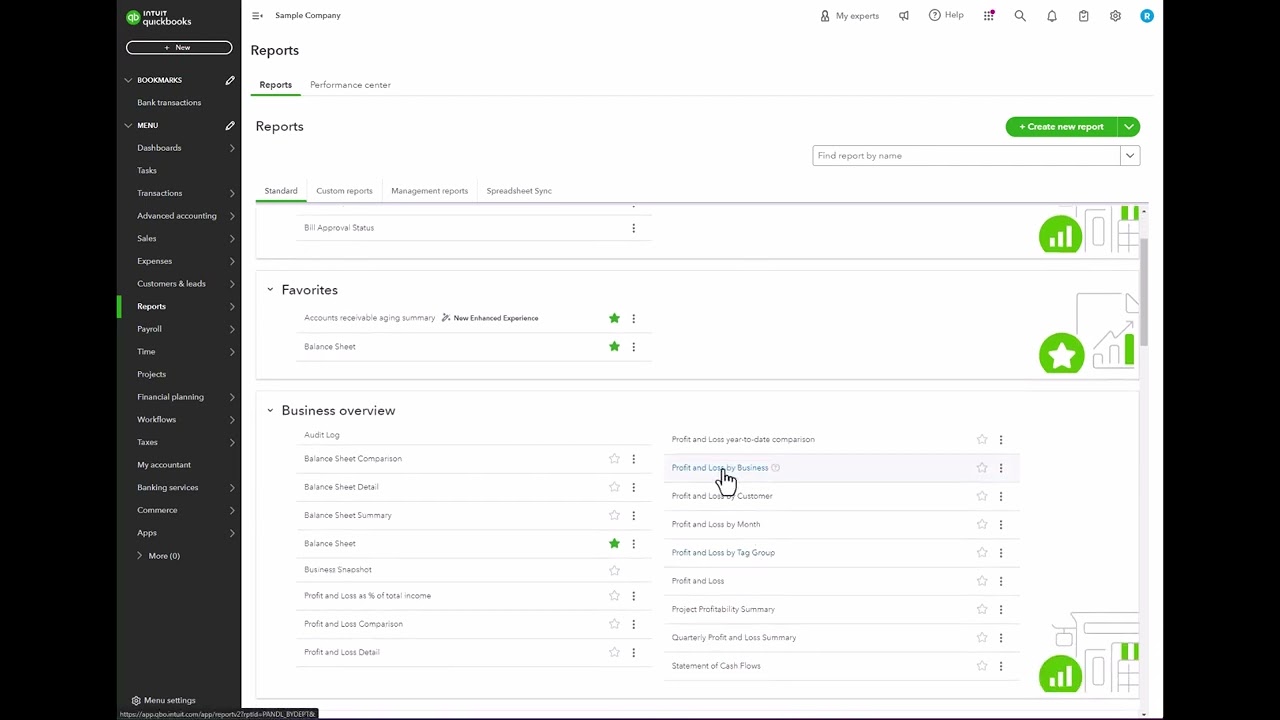Click the QuickBooks logo
The height and width of the screenshot is (720, 1280).
(158, 17)
